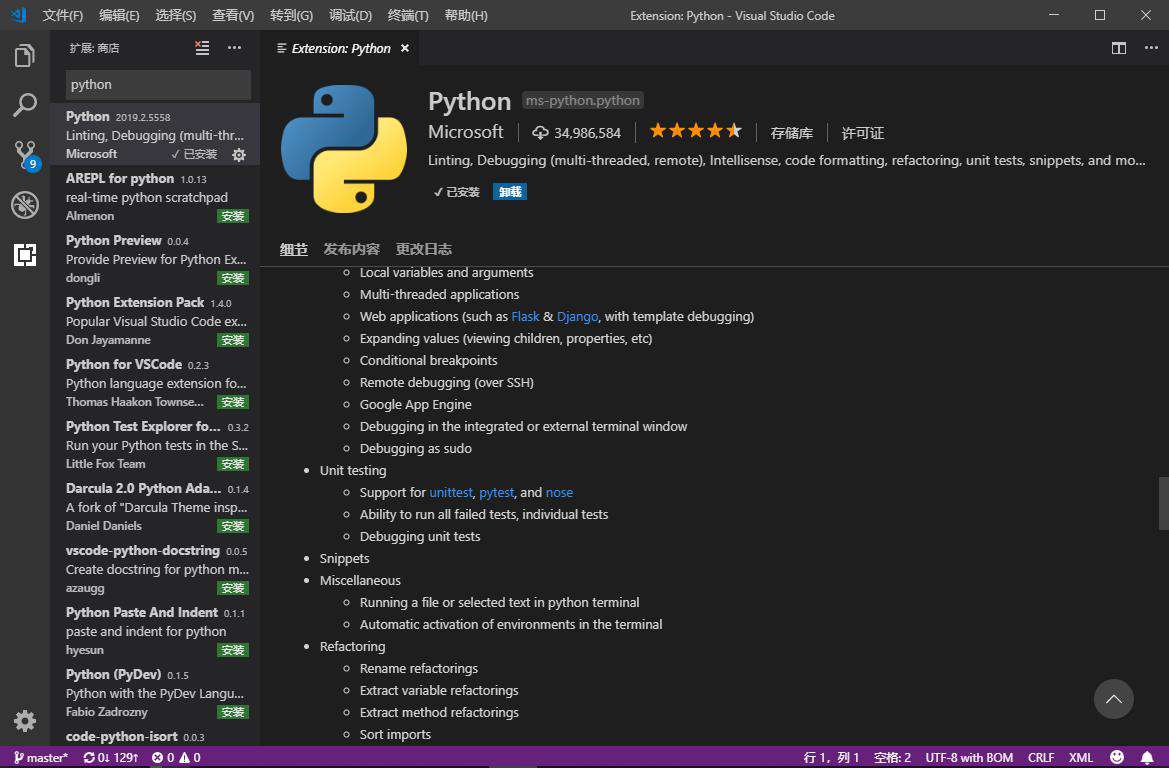Install Python Test Explorer extension
The image size is (1169, 768).
(233, 464)
